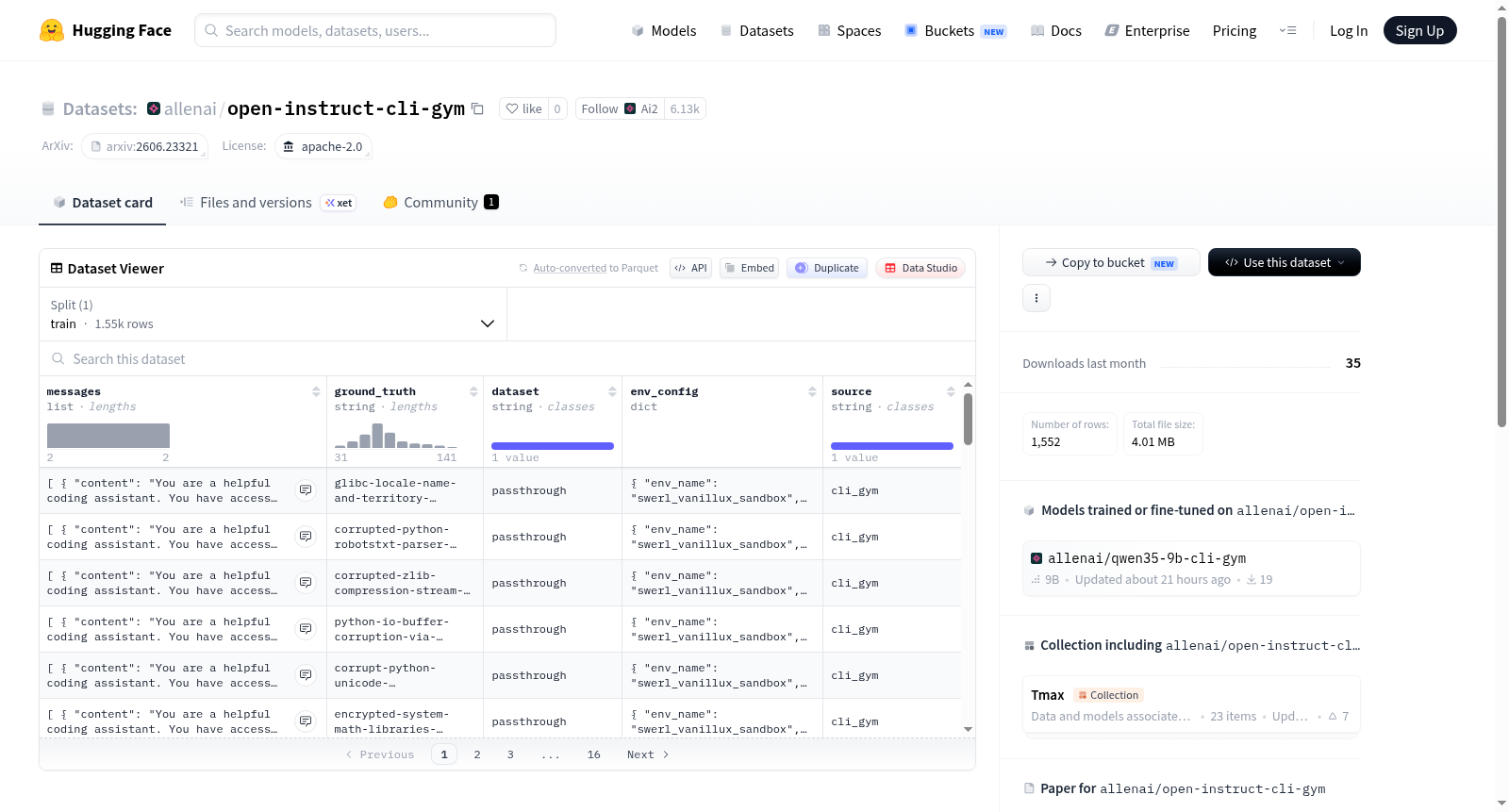Screen dimensions: 1509x812
Task: Sort by the source column
Action: [951, 391]
